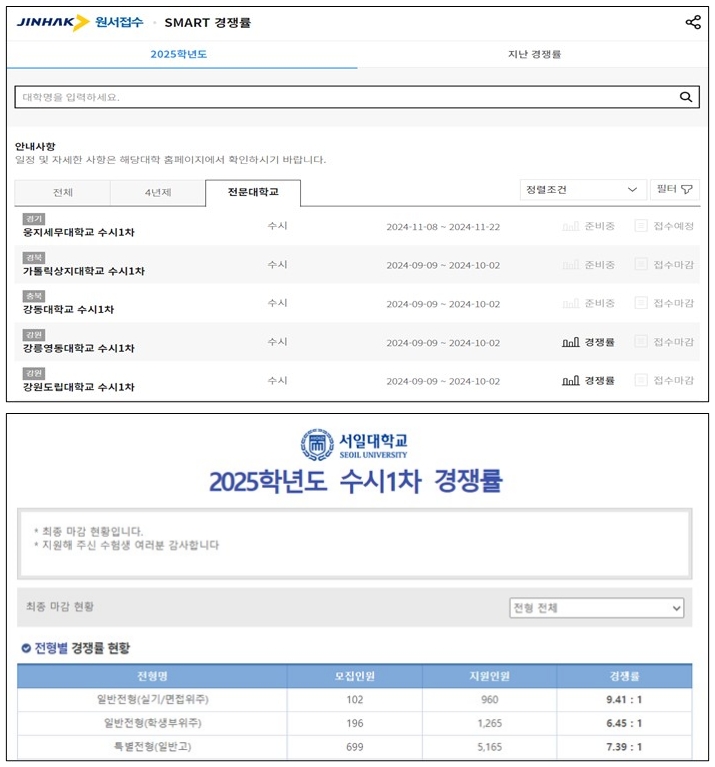Click 준비중 chart icon for 강동대학교
Viewport: 715px width, 767px height.
pos(571,303)
